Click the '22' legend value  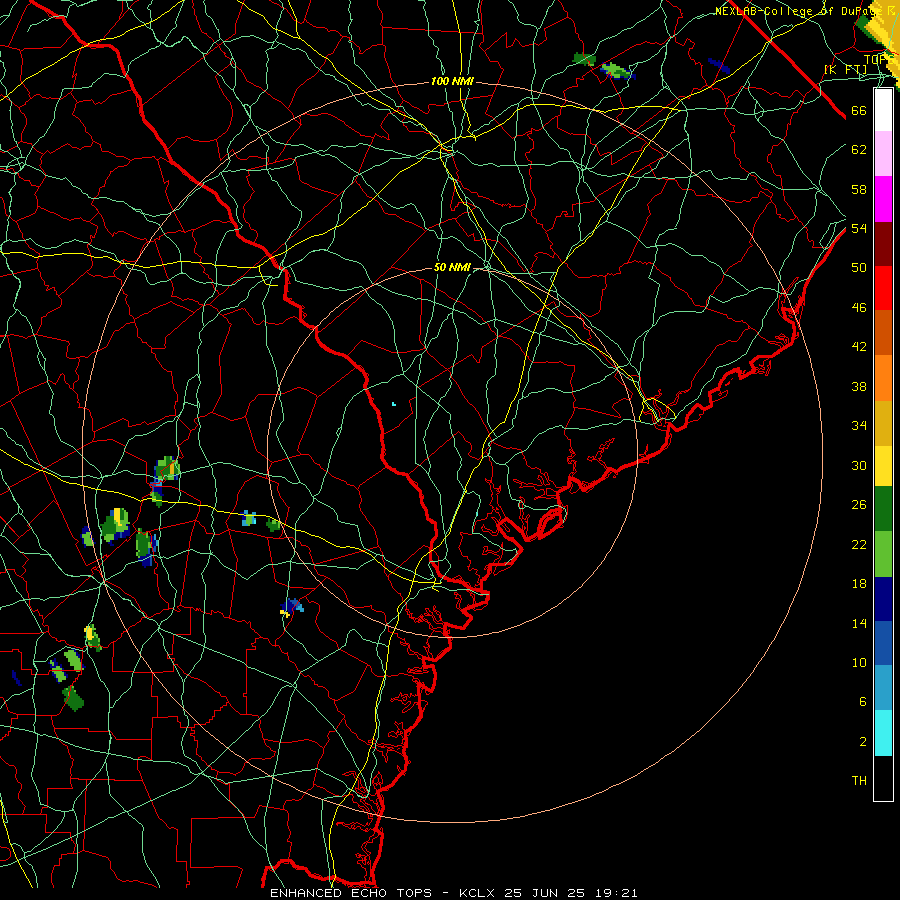[x=859, y=544]
